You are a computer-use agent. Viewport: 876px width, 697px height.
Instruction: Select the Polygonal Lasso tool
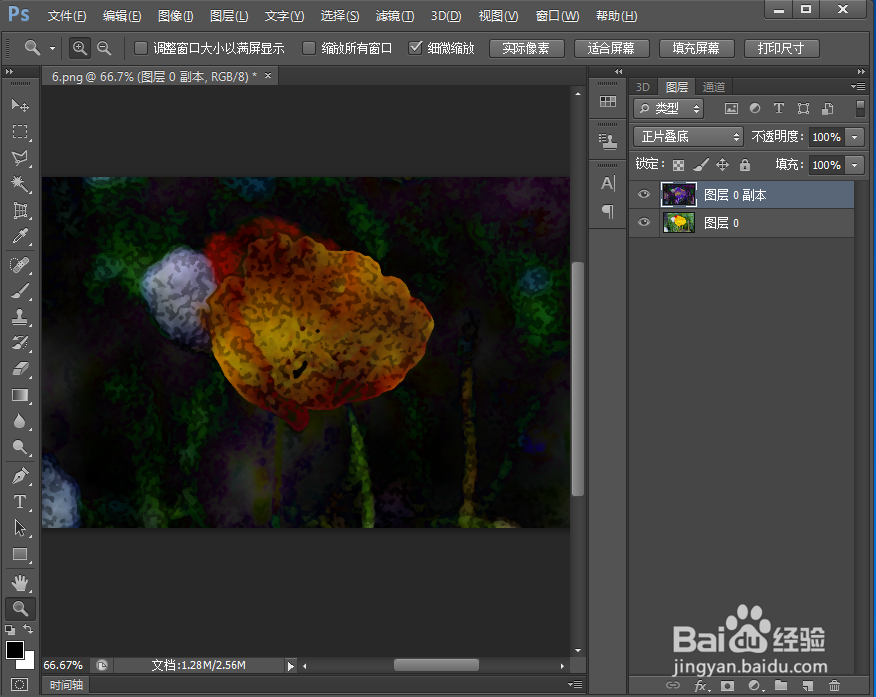pos(20,157)
